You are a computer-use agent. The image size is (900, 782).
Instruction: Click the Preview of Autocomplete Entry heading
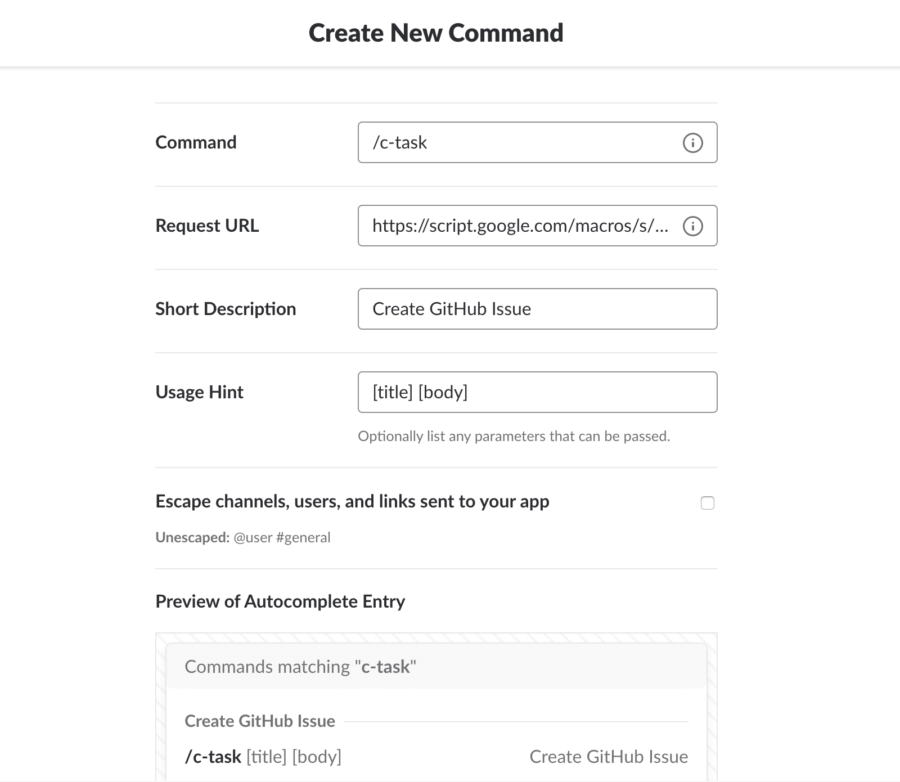tap(277, 601)
